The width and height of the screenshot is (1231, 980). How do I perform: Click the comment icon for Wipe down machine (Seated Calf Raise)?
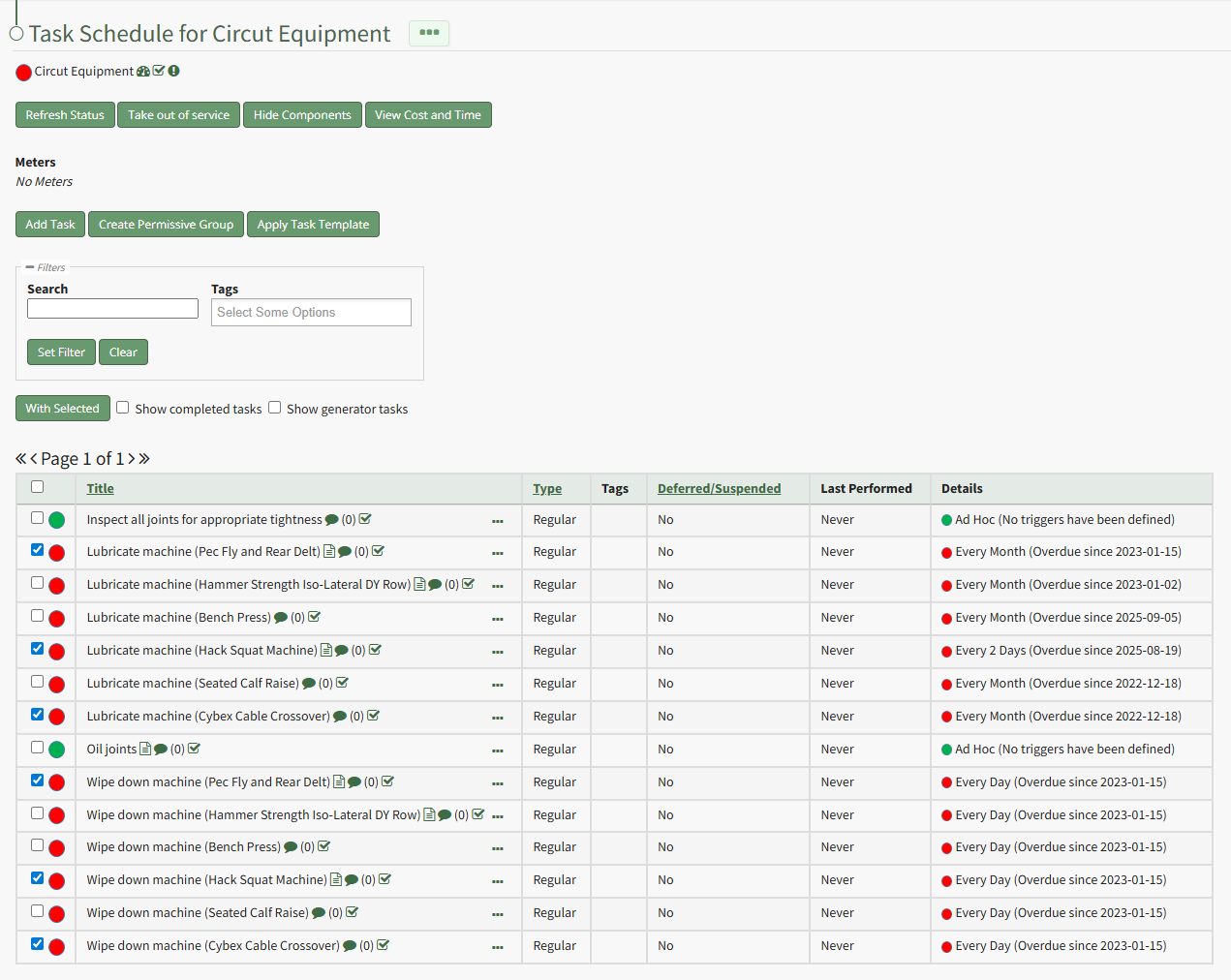pyautogui.click(x=318, y=913)
